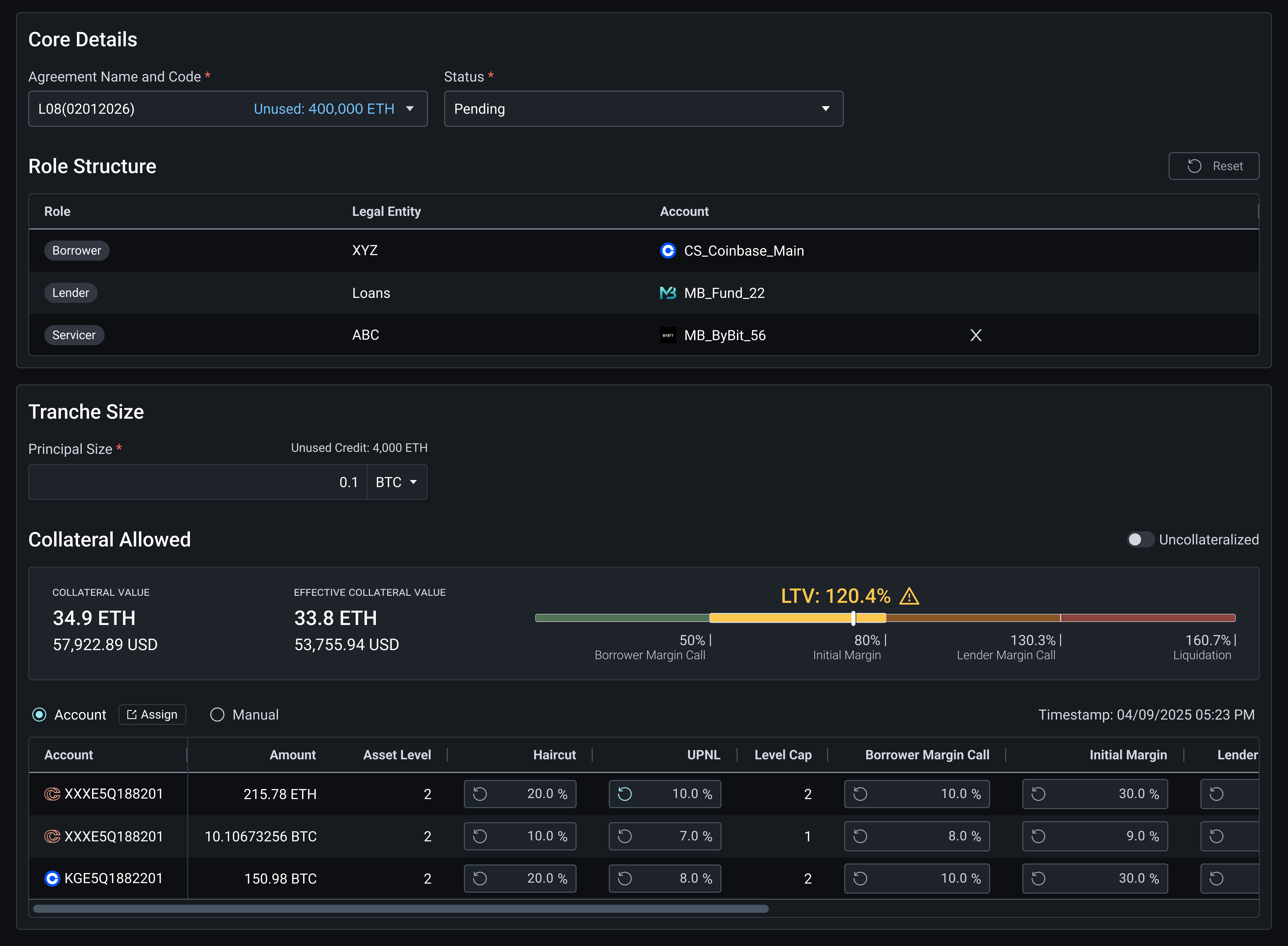1288x946 pixels.
Task: Reset UPNL 10.0% for 215.78 ETH row
Action: coord(625,794)
